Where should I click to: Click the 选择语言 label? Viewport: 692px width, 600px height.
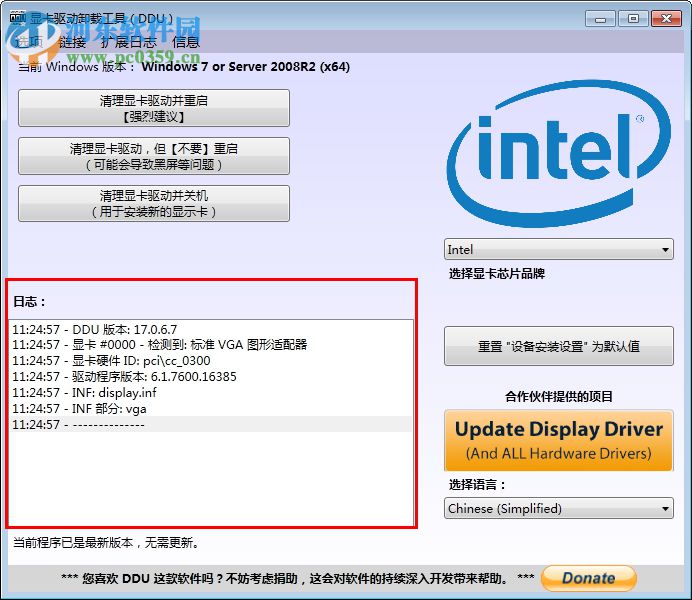point(477,484)
